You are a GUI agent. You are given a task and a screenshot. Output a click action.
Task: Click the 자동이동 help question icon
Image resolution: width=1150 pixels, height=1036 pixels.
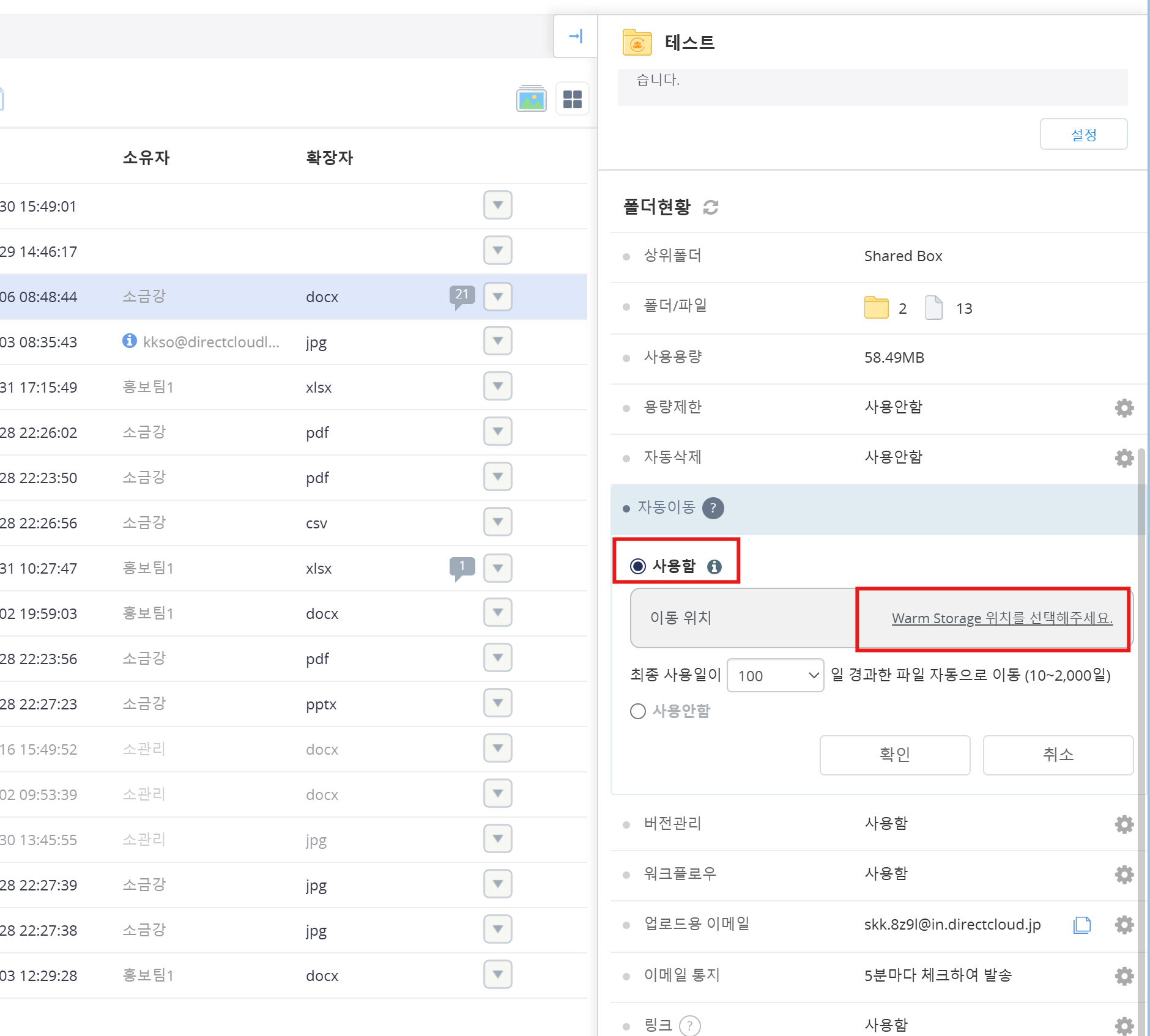[713, 508]
